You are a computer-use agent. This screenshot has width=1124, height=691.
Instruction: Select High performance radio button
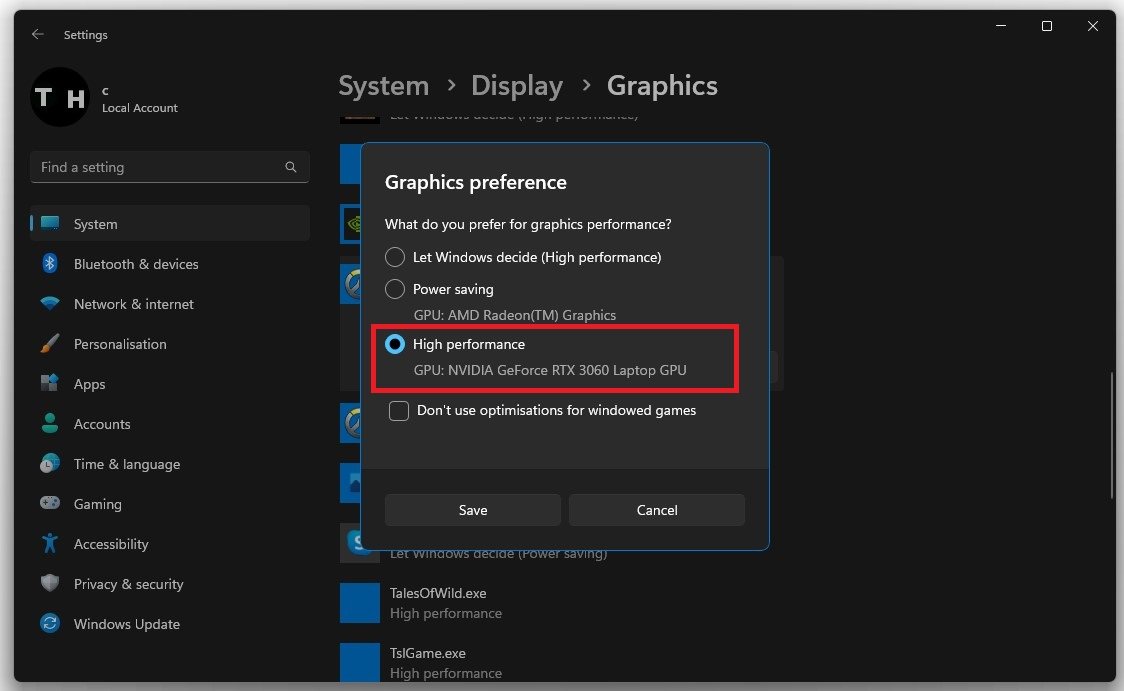coord(395,344)
